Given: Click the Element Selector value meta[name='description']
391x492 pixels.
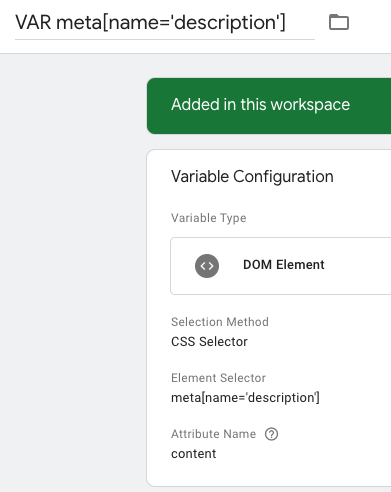Looking at the screenshot, I should coord(245,398).
